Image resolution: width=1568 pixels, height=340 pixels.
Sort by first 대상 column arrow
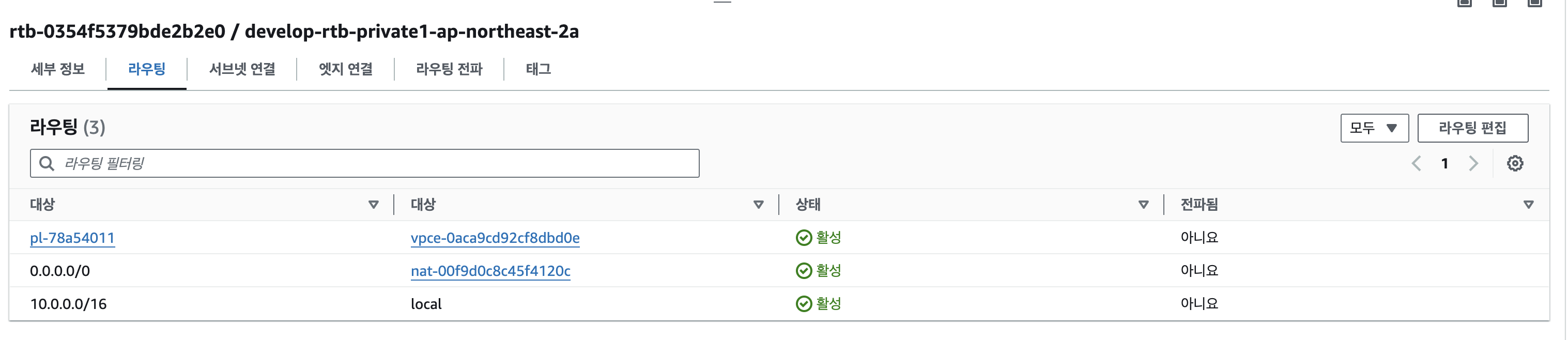tap(373, 205)
